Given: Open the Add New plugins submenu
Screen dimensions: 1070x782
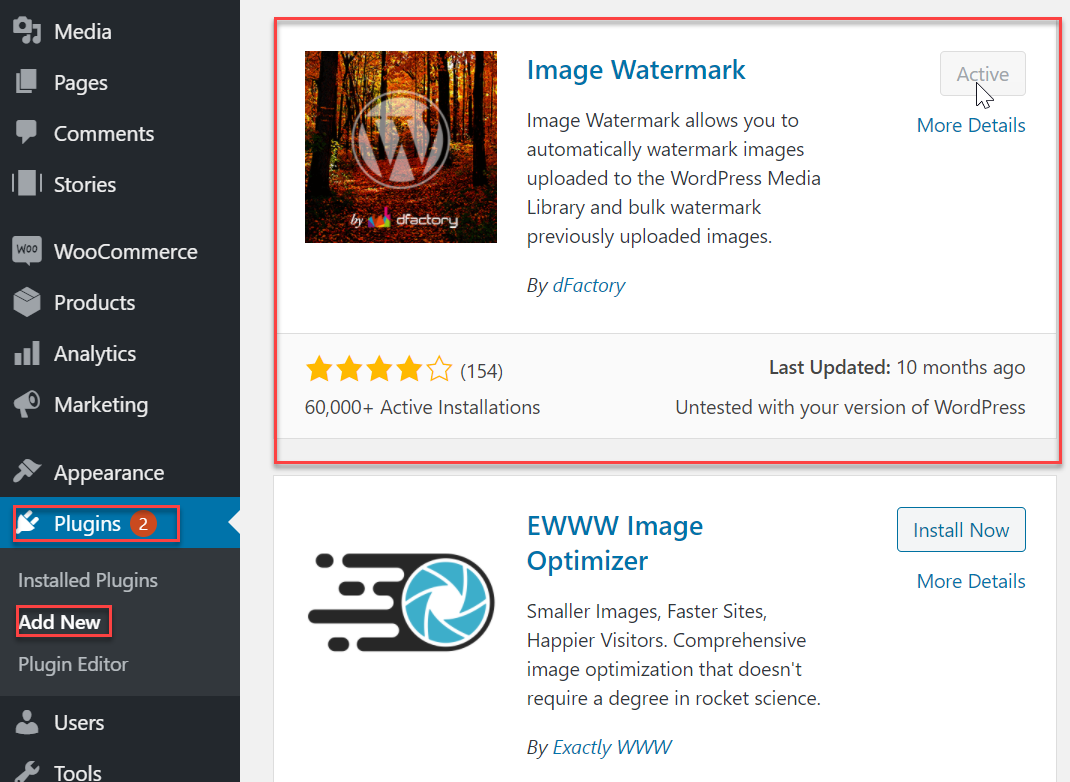Looking at the screenshot, I should point(60,622).
